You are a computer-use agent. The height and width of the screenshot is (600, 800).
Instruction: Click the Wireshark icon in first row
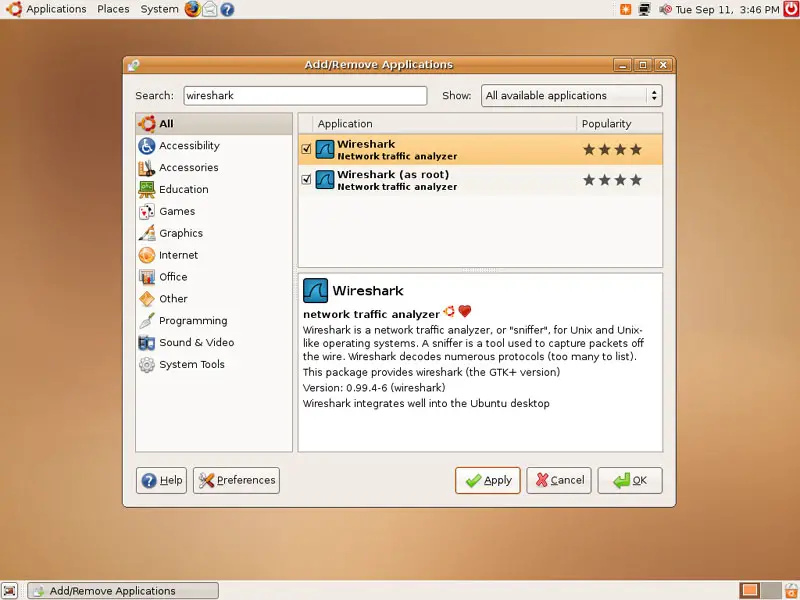324,149
